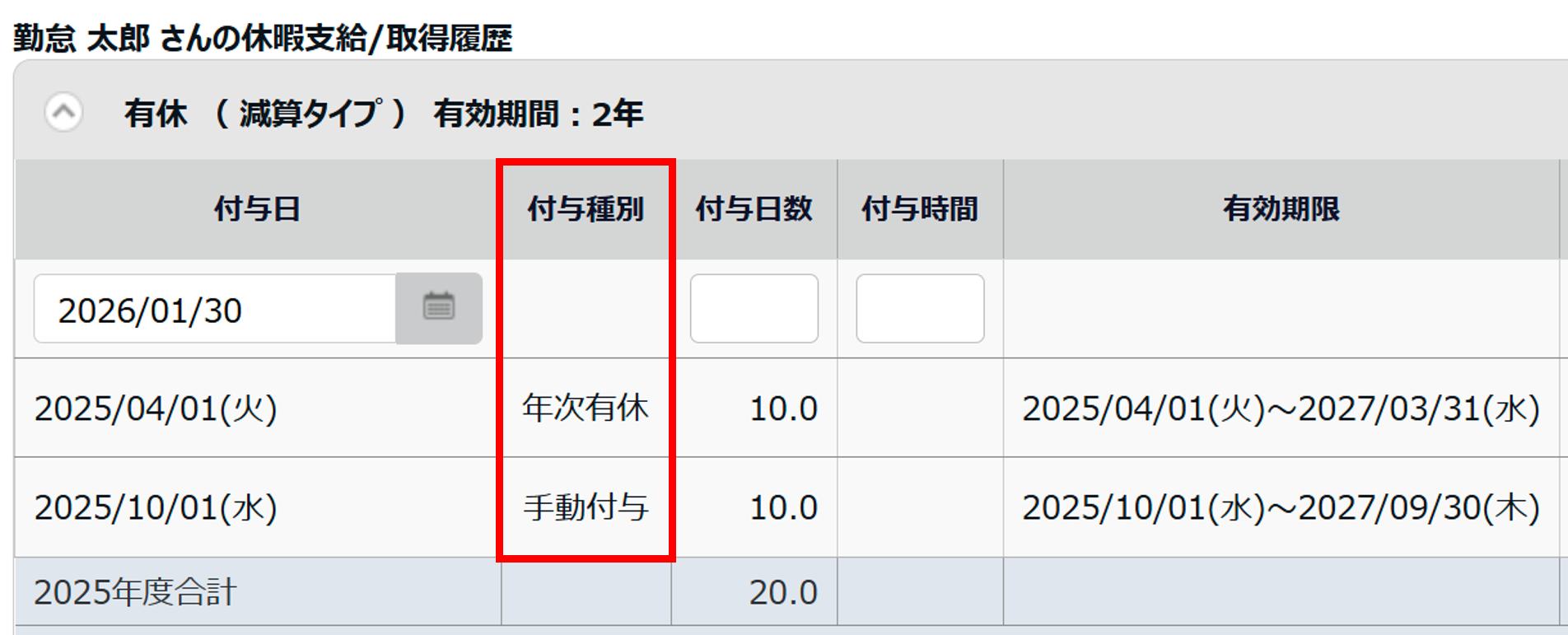Click the 付与日数 column header
Screen dimensions: 1568x635
(754, 209)
